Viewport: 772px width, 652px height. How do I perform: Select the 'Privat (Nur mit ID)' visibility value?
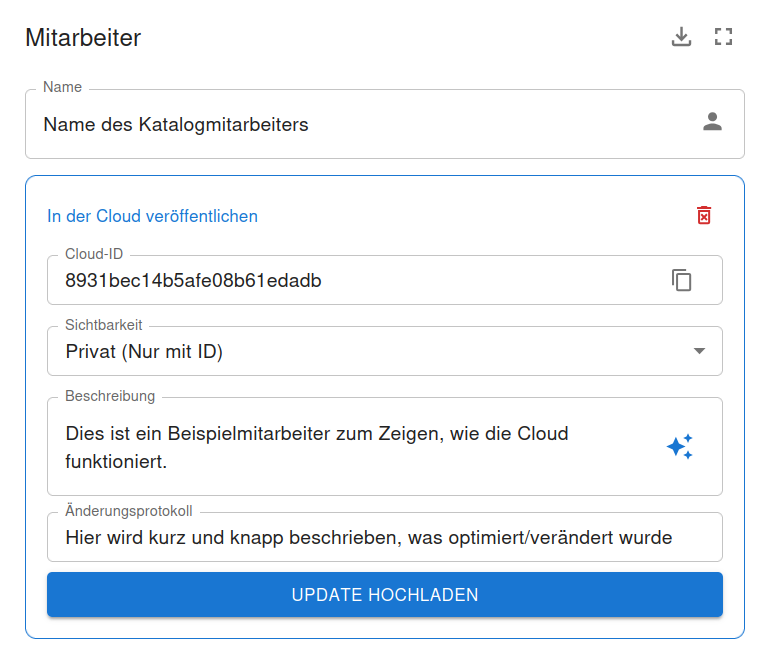click(x=144, y=352)
